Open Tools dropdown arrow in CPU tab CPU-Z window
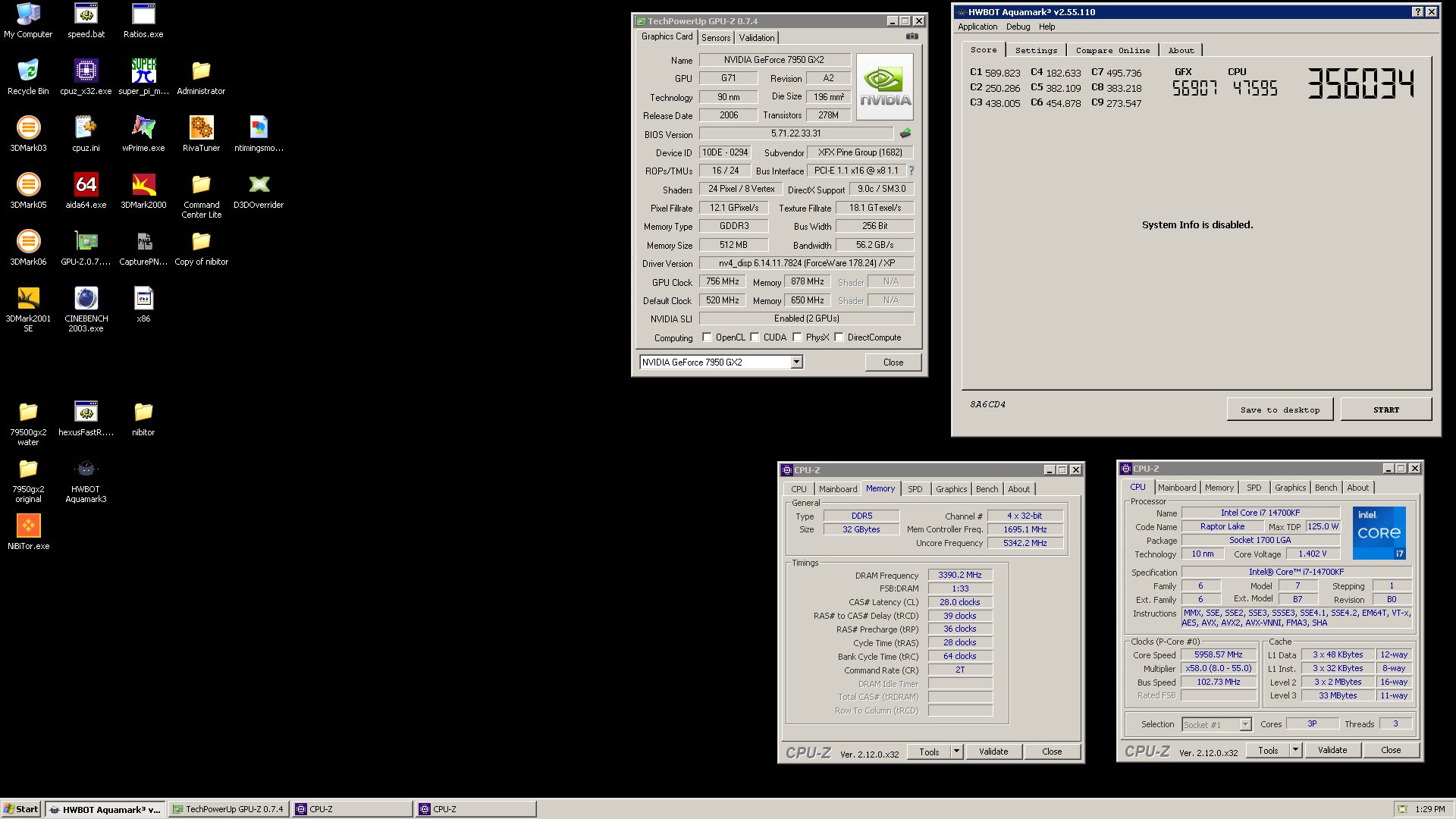This screenshot has width=1456, height=819. [x=1296, y=750]
